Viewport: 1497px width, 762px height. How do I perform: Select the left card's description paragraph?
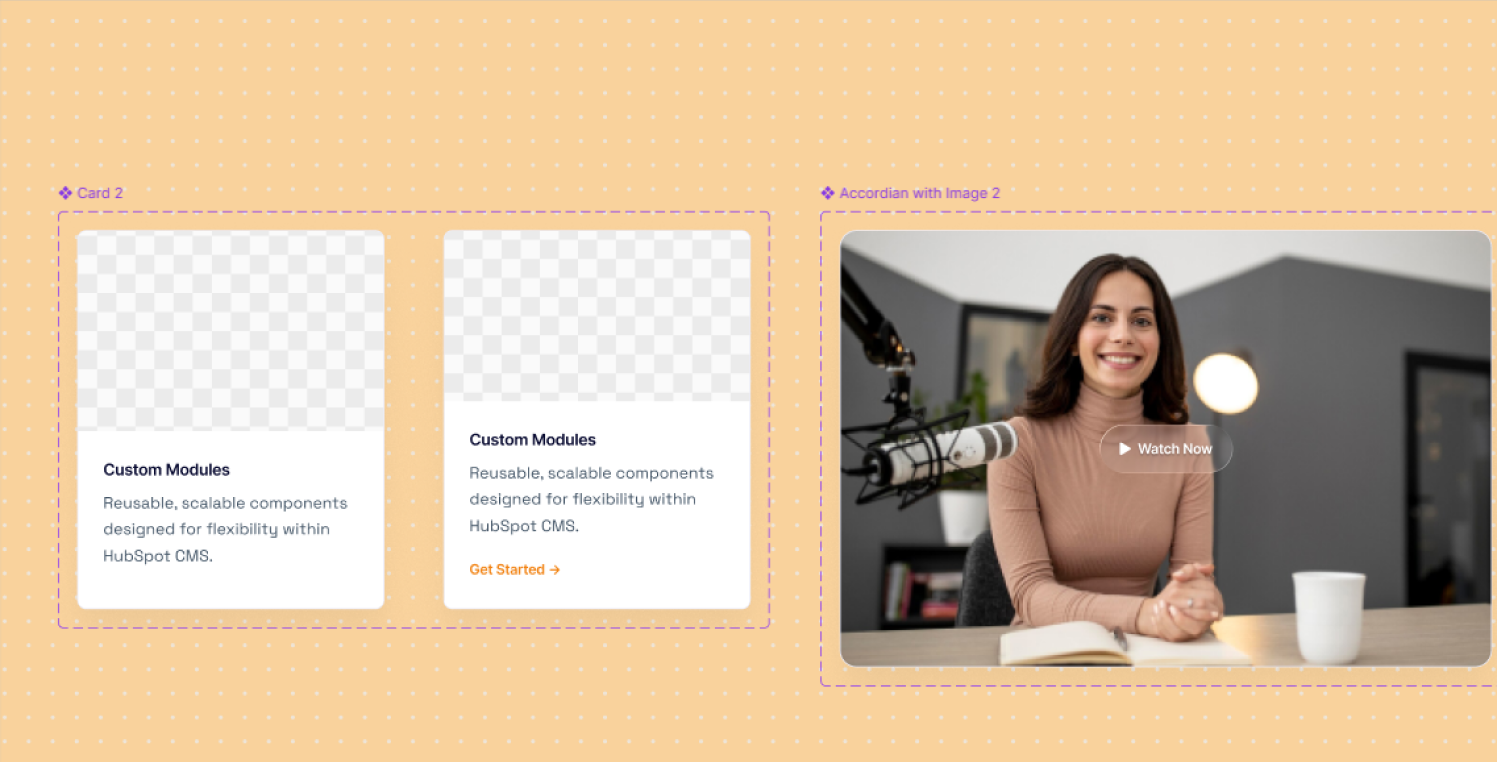pyautogui.click(x=225, y=529)
